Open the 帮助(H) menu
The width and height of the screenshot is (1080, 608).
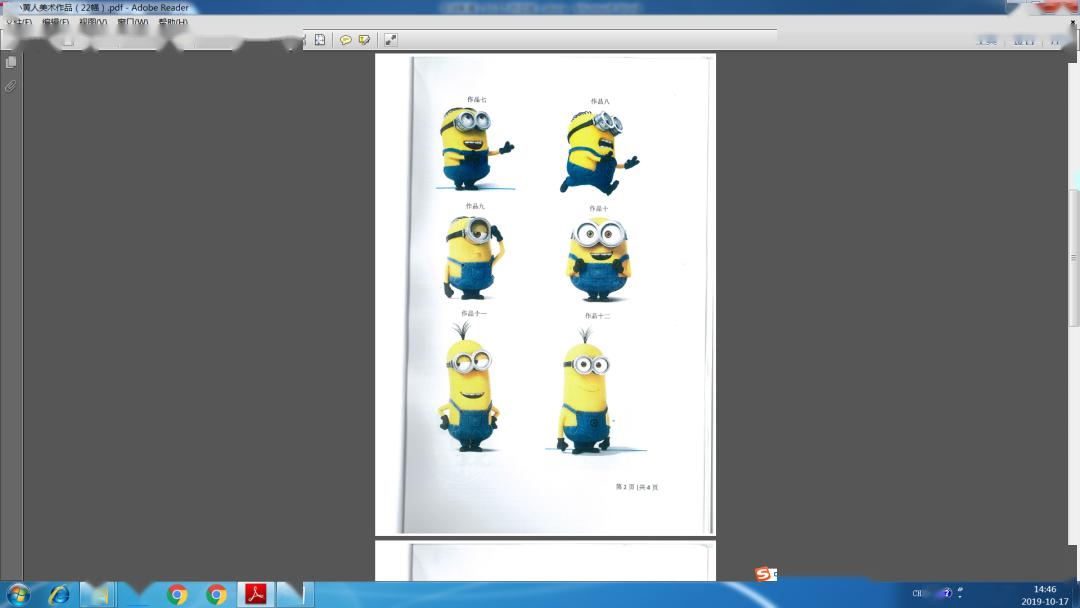(172, 22)
